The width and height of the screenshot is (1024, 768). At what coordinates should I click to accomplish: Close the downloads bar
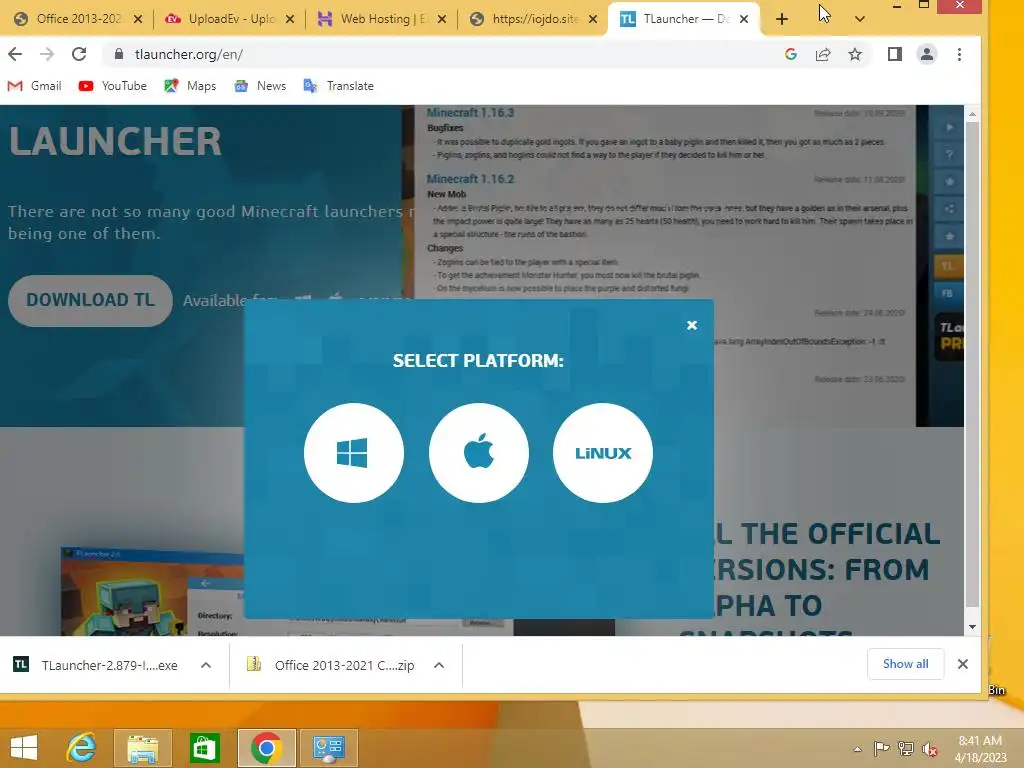tap(963, 664)
